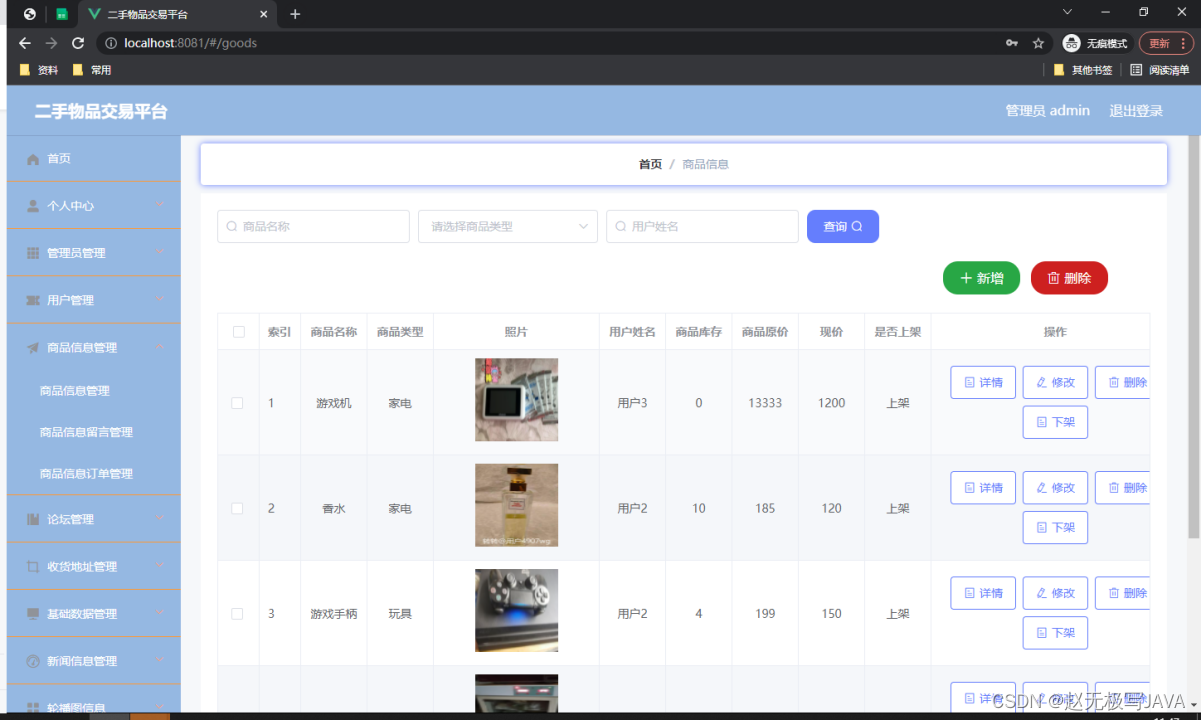Viewport: 1201px width, 720px height.
Task: Check the row for 游戏手柄
Action: coord(237,614)
